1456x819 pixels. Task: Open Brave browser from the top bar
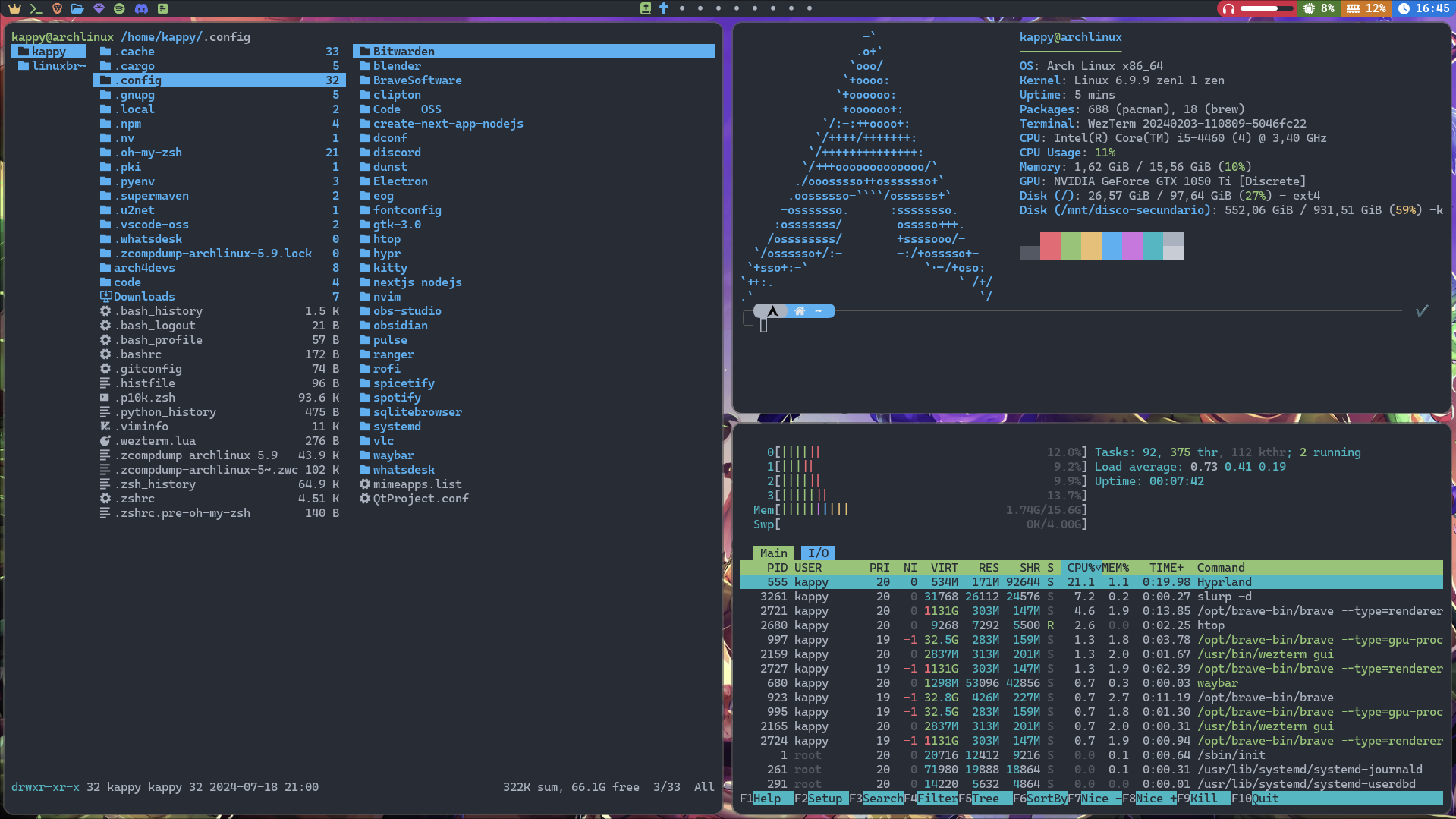tap(57, 8)
